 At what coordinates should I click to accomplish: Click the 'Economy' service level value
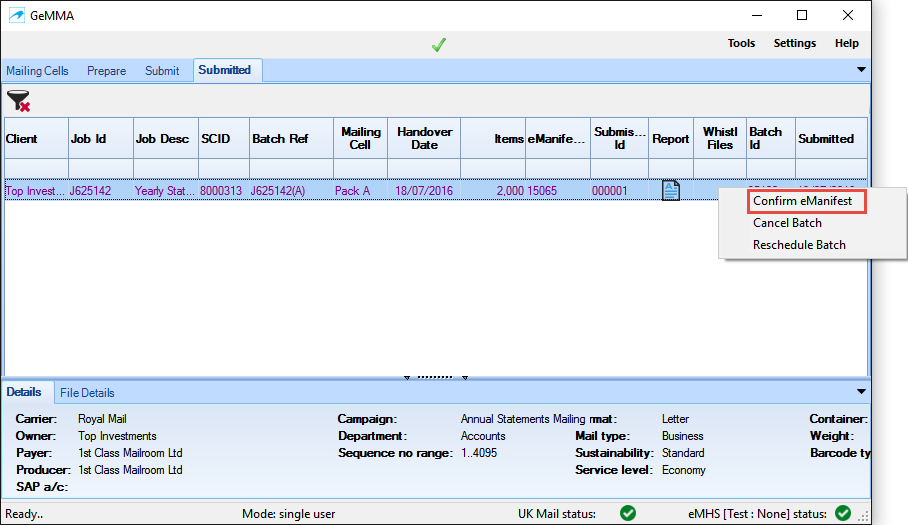(x=684, y=470)
